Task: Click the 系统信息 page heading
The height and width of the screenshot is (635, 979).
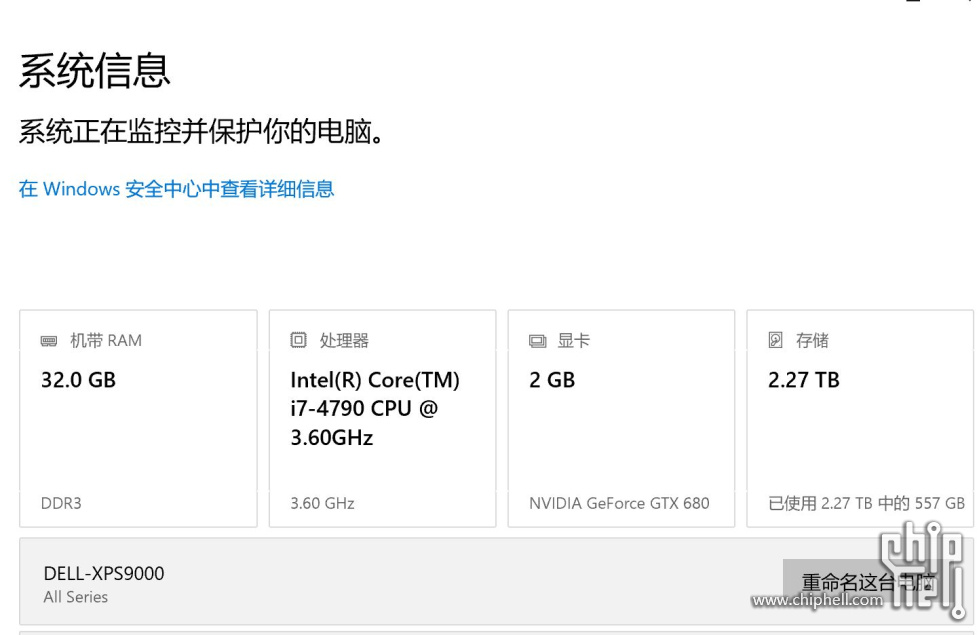Action: click(95, 70)
